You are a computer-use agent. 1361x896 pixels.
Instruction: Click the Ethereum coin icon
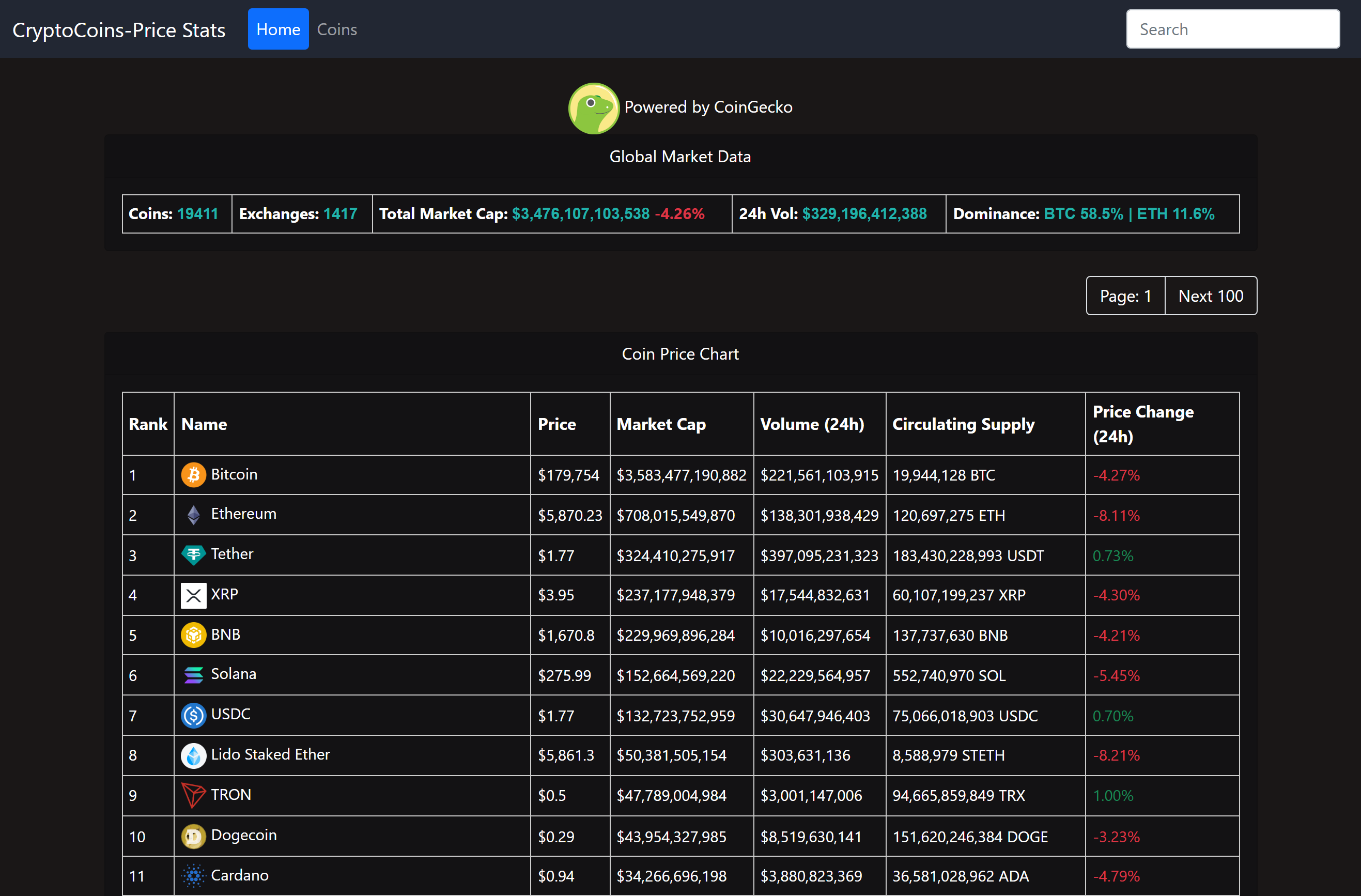point(193,514)
